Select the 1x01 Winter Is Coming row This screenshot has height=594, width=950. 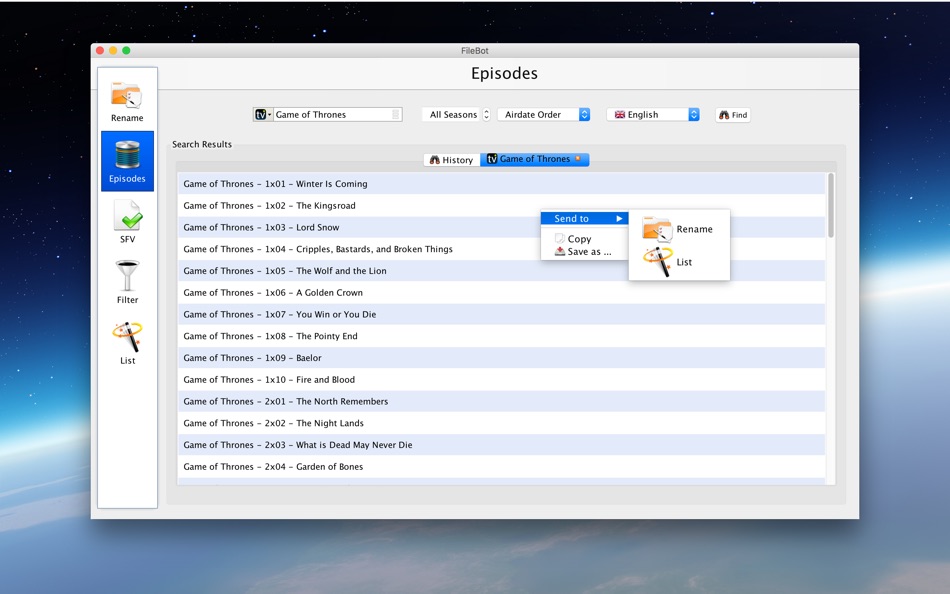(x=502, y=184)
